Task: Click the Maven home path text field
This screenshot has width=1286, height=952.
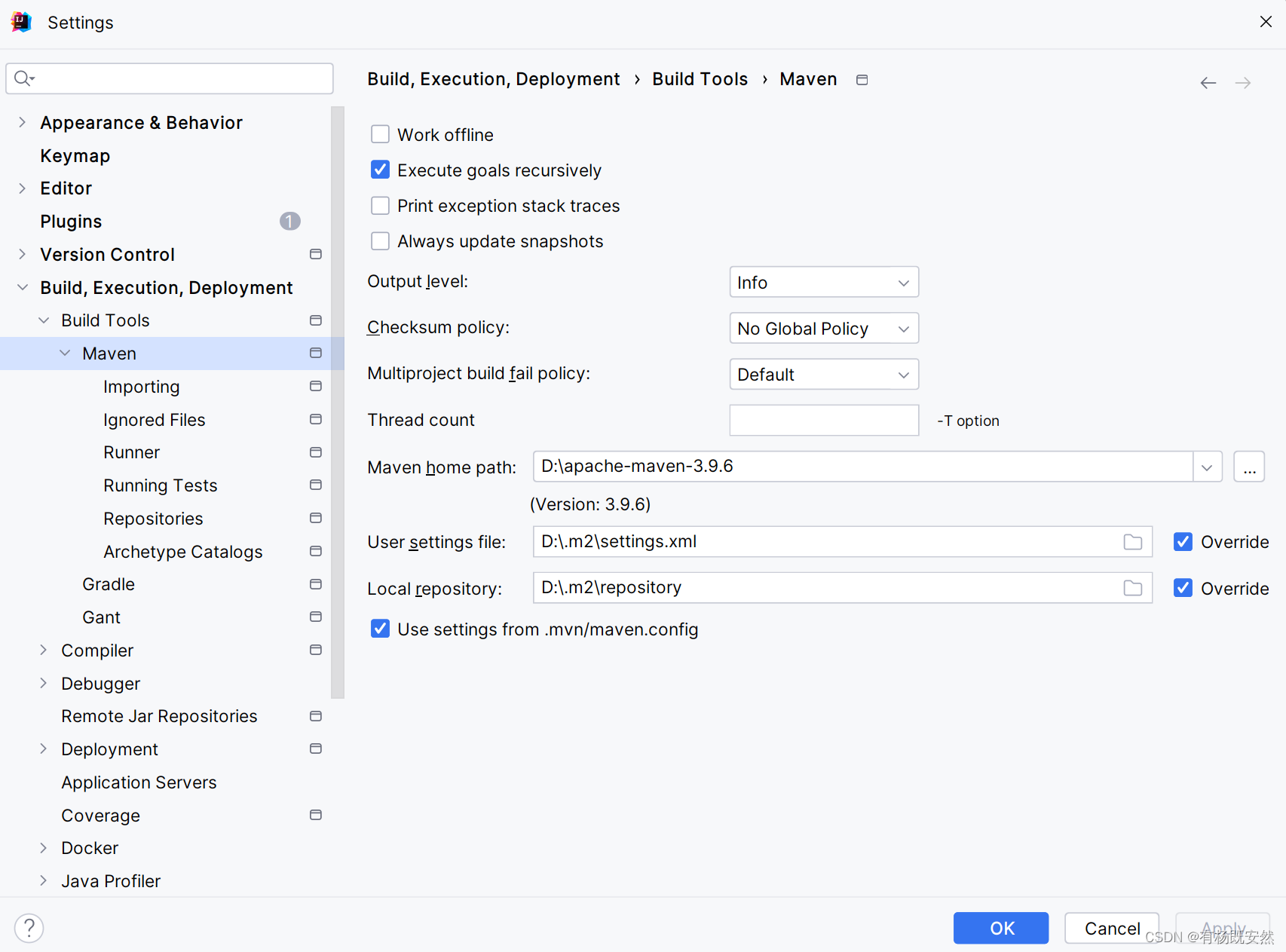Action: point(863,467)
